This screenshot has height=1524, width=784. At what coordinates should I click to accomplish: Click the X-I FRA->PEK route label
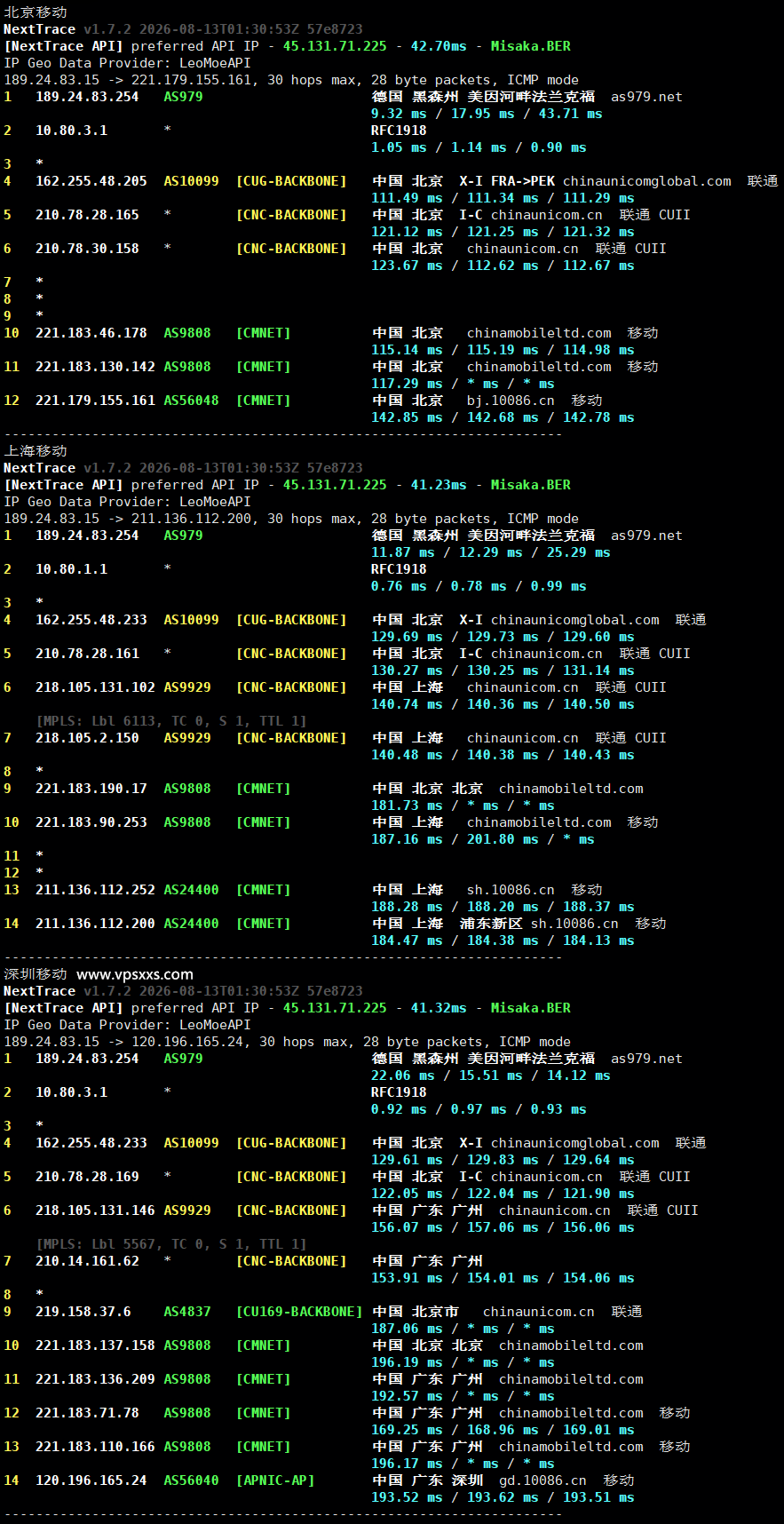507,181
